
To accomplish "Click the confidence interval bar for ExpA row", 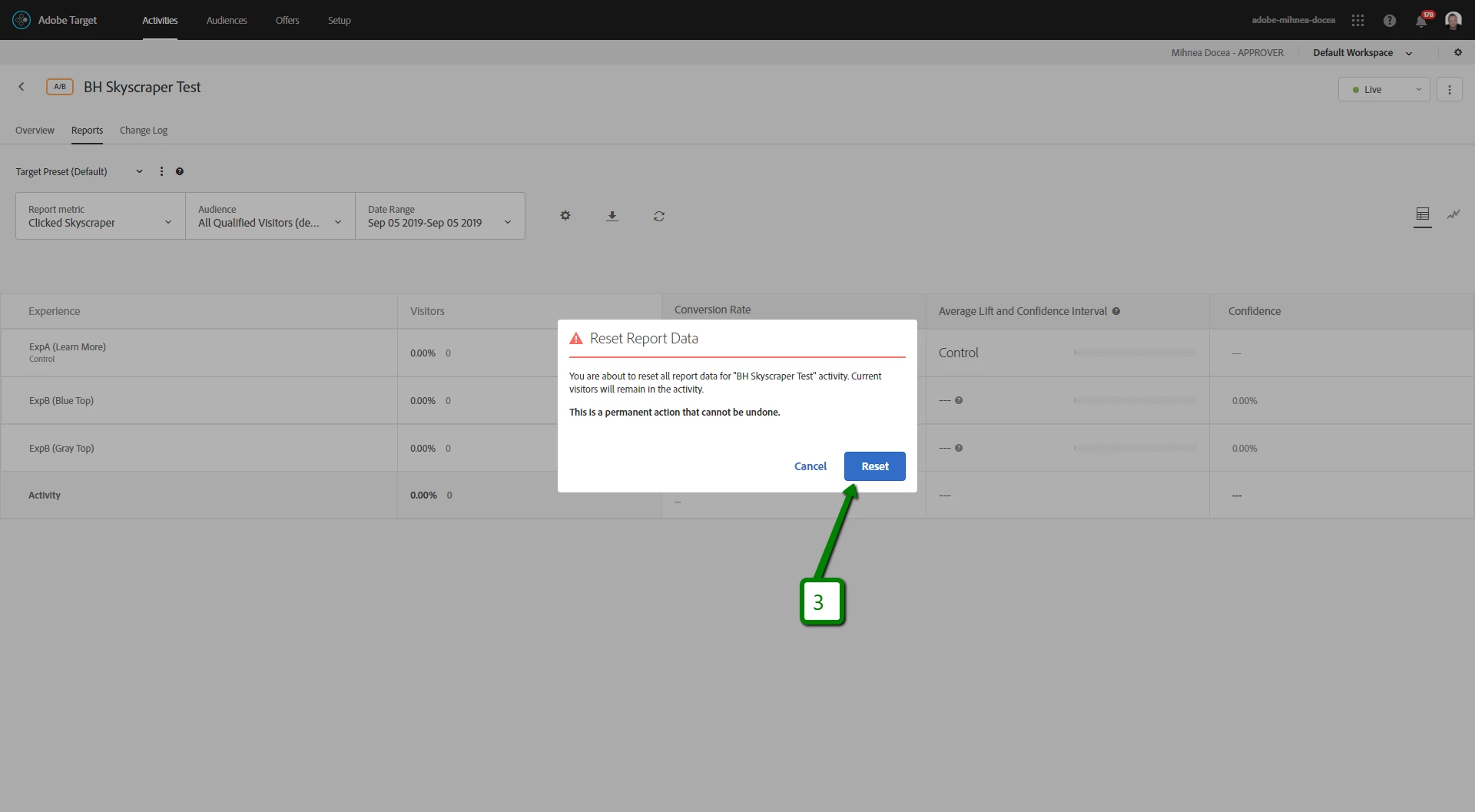I will coord(1135,353).
